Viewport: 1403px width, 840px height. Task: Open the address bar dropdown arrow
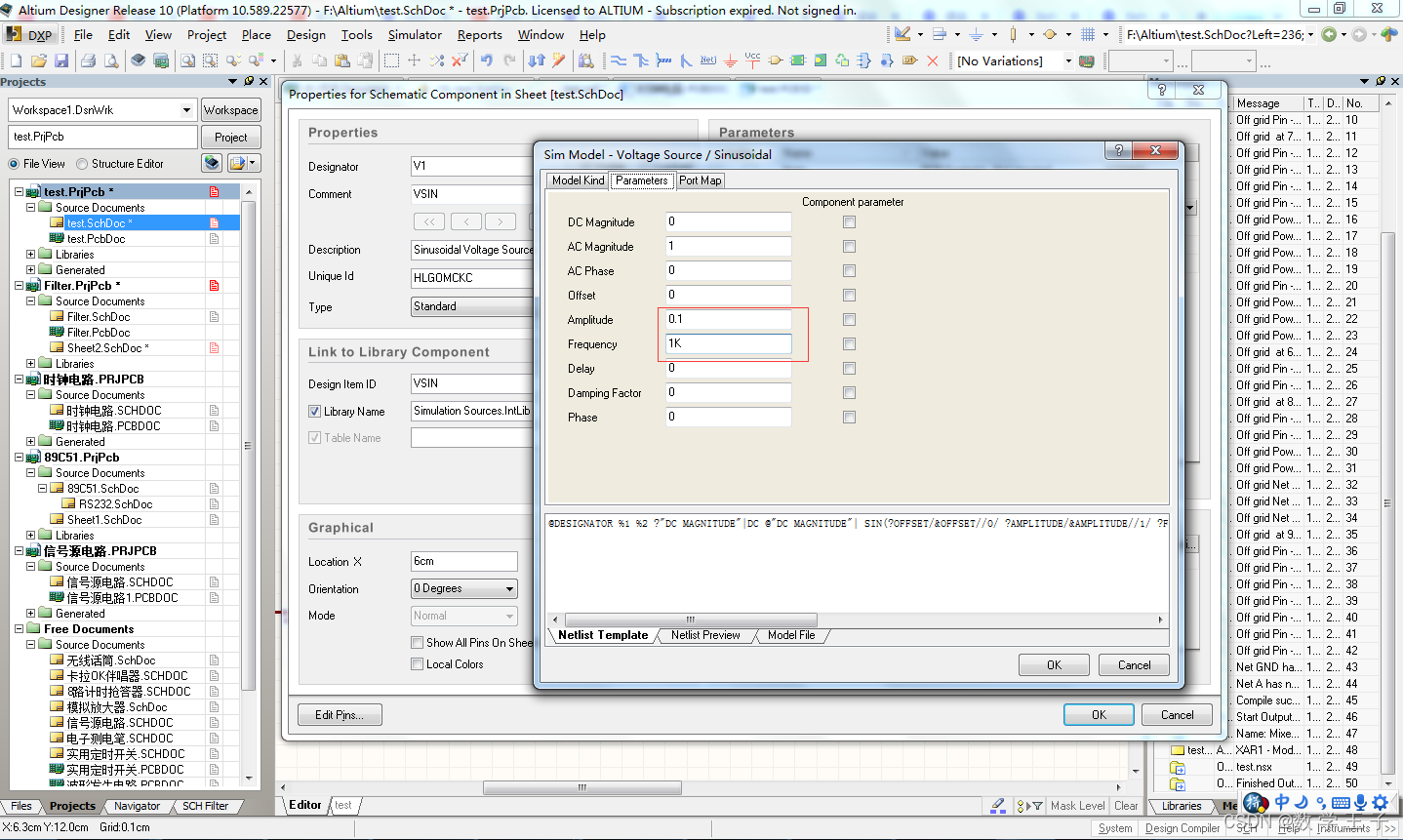[x=1310, y=34]
